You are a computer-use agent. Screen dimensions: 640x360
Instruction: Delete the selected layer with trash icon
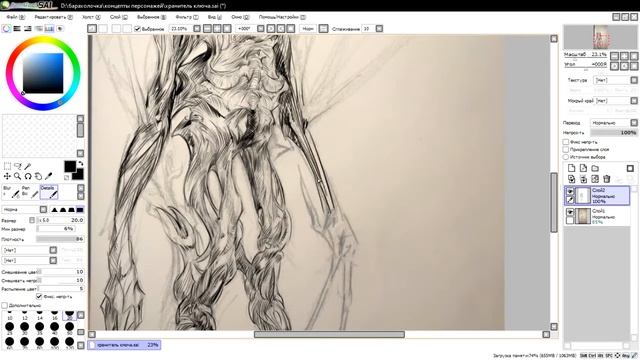(607, 179)
